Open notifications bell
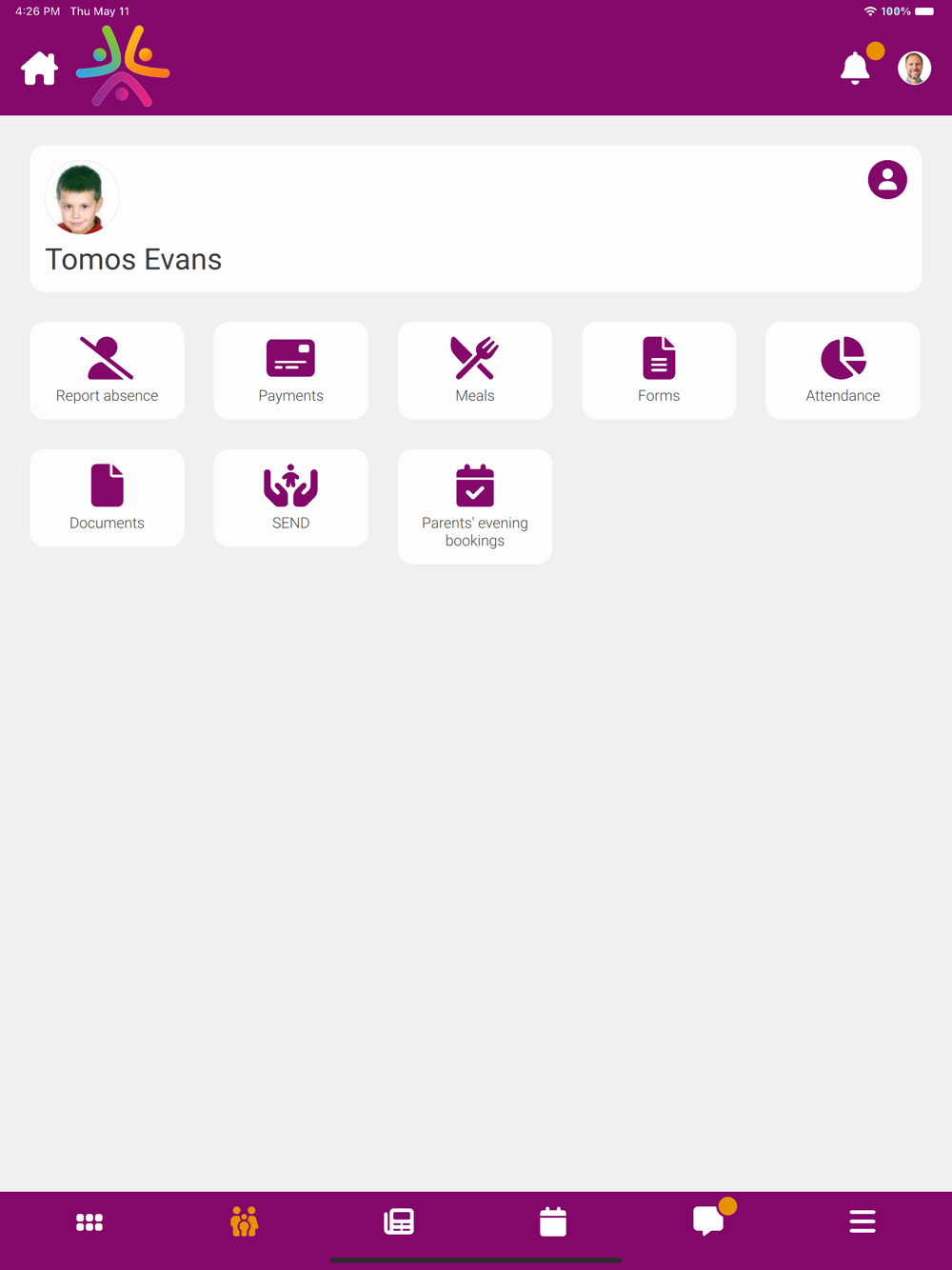This screenshot has width=952, height=1270. point(855,68)
